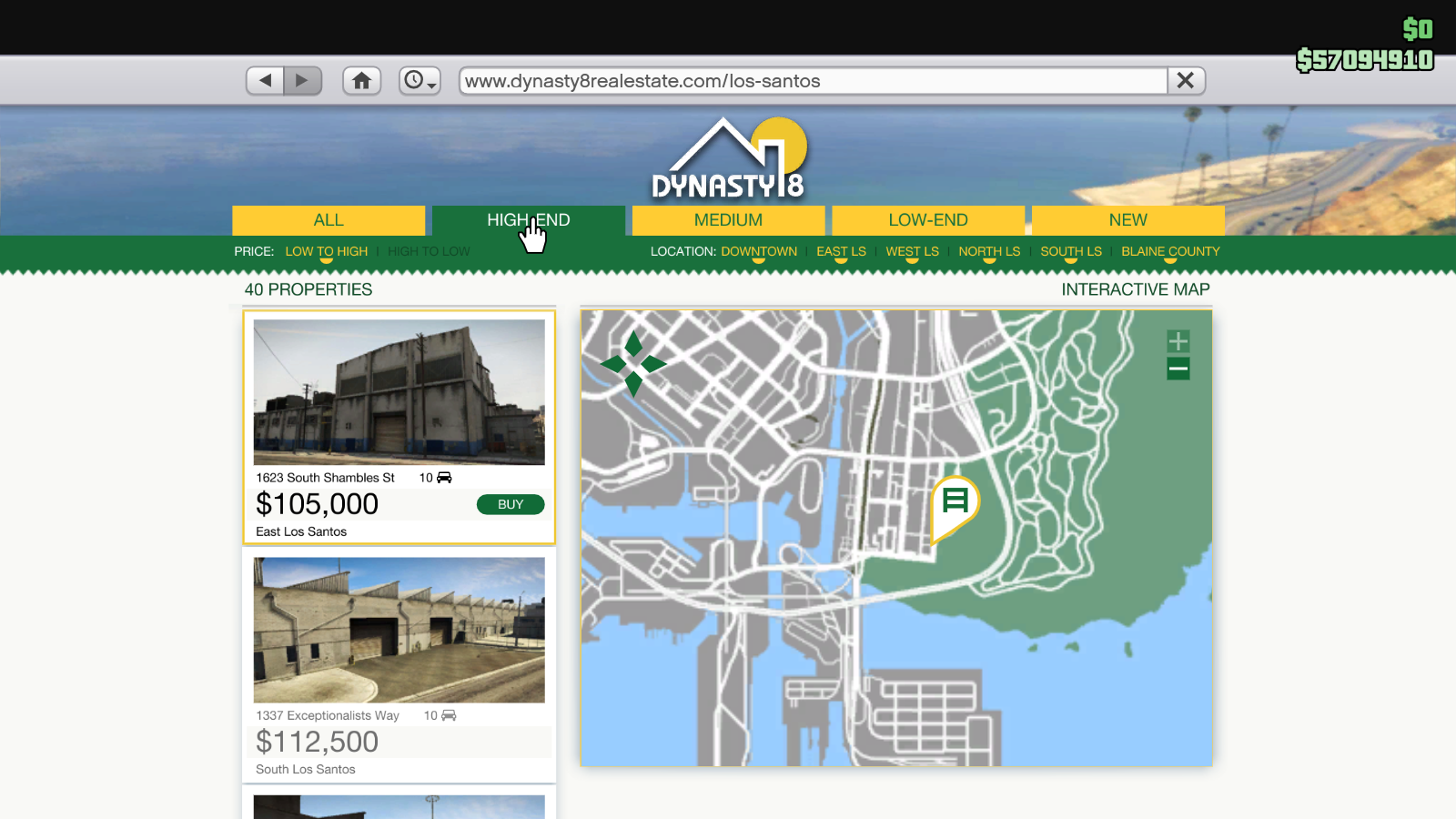
Task: Click the Dynasty 8 logo
Action: [729, 159]
